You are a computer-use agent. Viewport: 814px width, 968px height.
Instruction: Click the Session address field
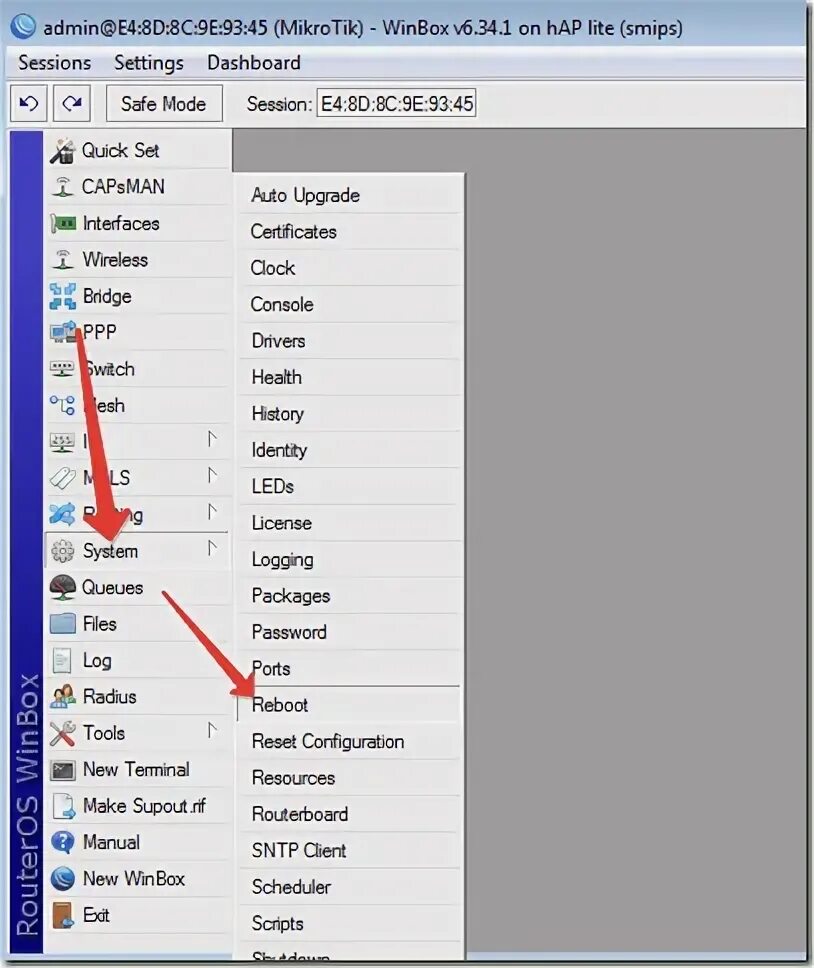[x=397, y=103]
